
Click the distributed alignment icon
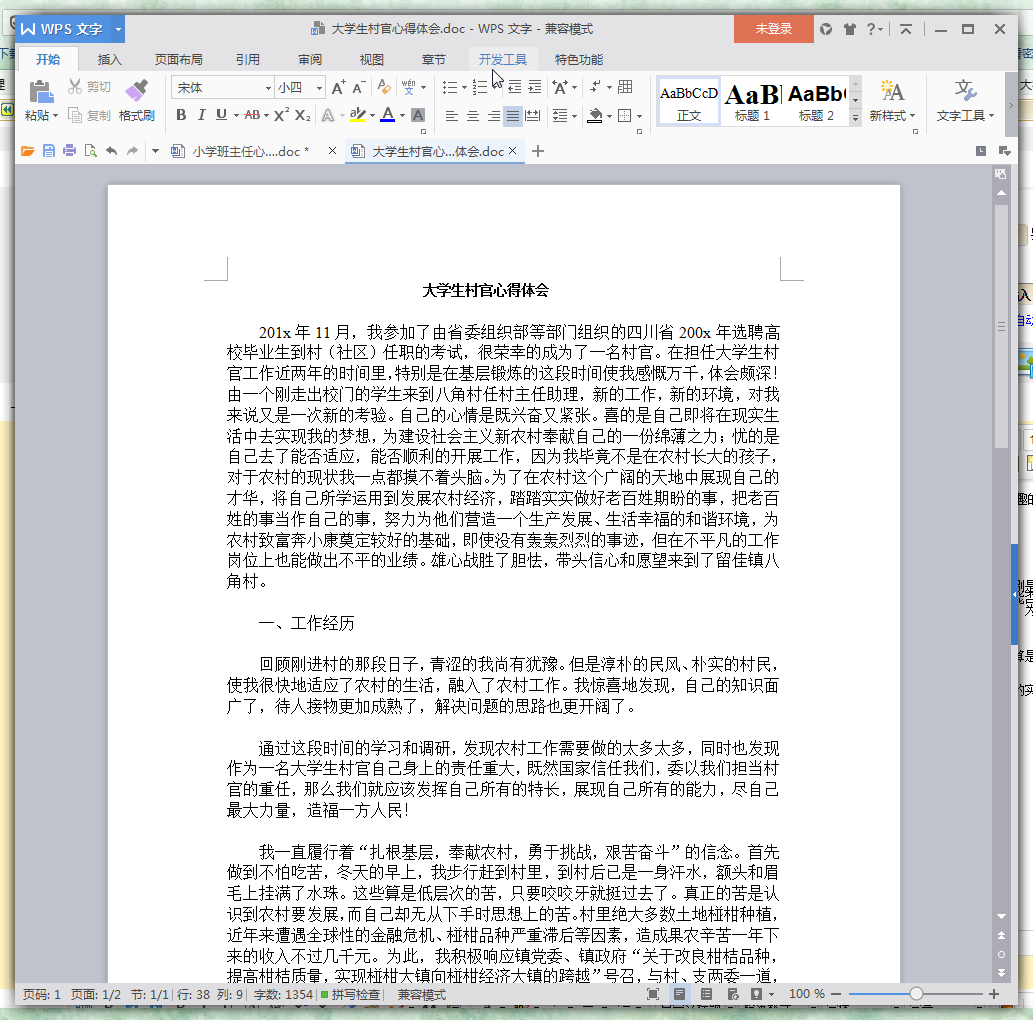[x=533, y=116]
